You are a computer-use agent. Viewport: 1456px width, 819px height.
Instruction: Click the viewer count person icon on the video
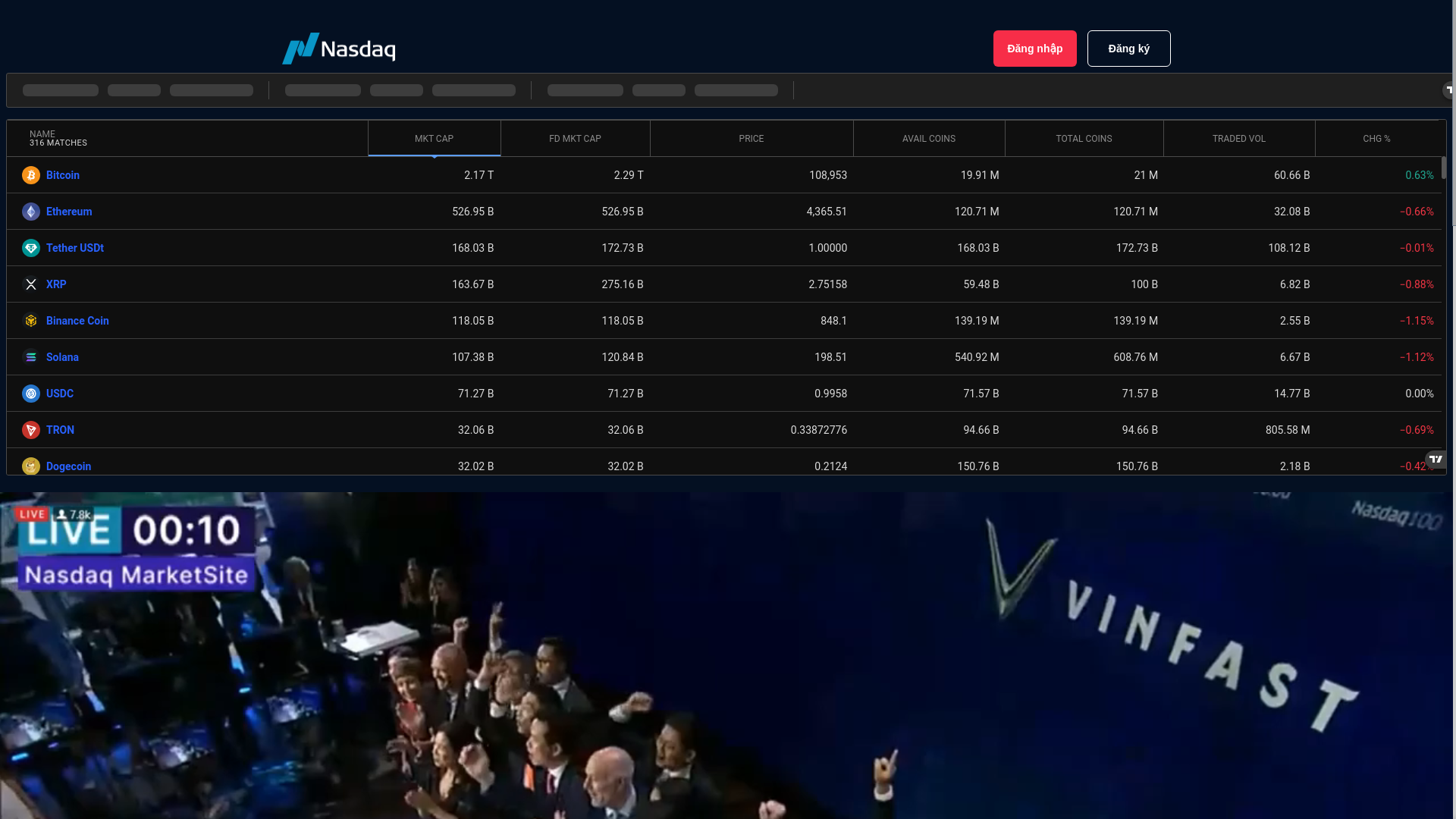(x=62, y=514)
